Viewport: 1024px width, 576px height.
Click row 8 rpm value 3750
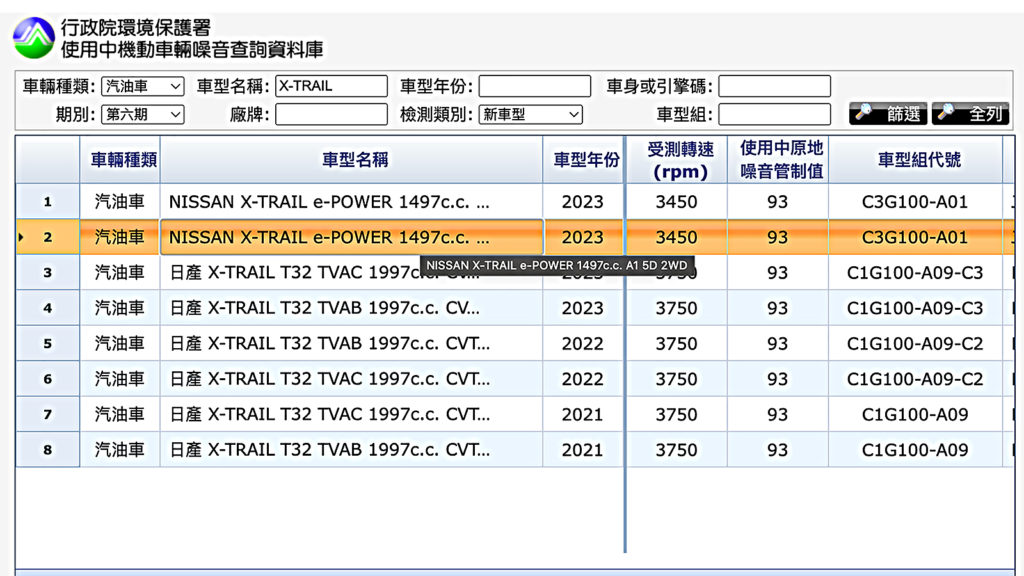click(x=677, y=449)
